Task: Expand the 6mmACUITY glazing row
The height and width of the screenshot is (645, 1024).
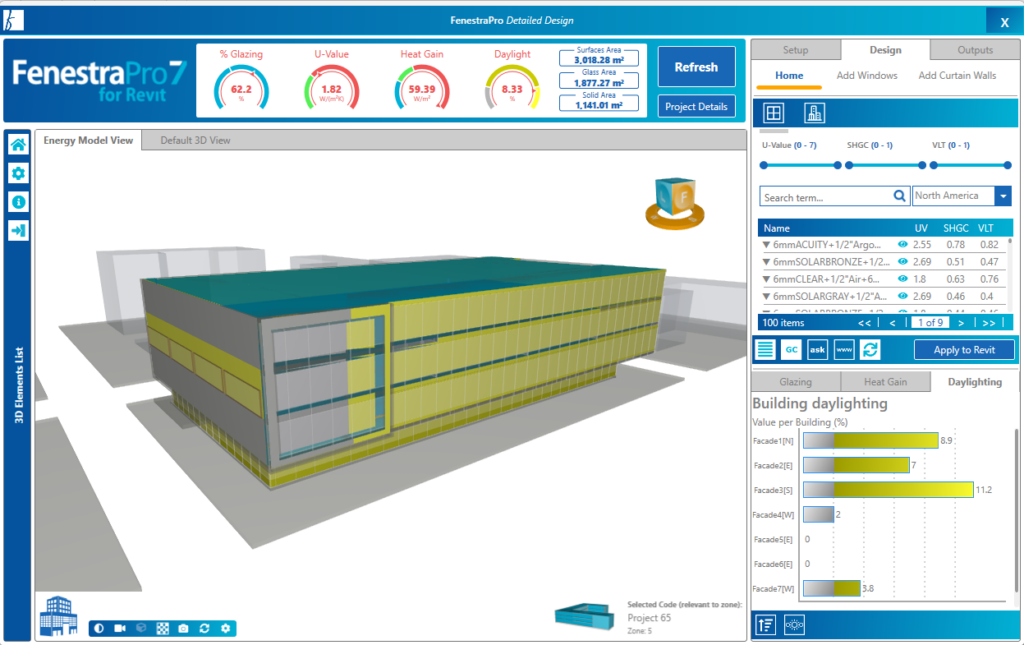Action: [766, 245]
